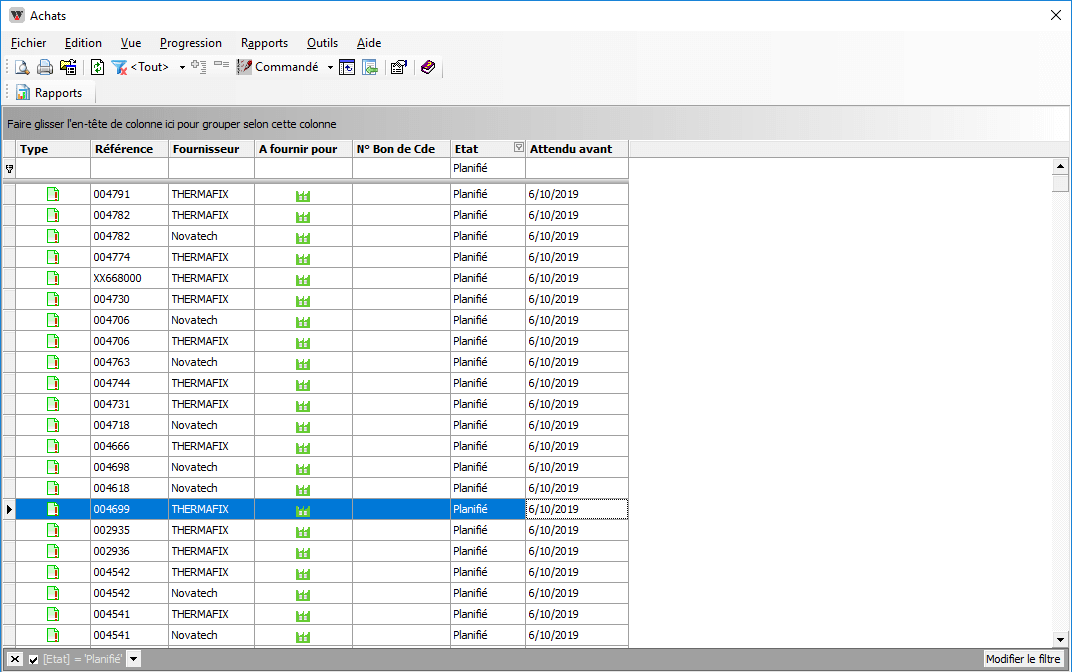
Task: Expand the Commandé dropdown arrow
Action: coord(330,68)
